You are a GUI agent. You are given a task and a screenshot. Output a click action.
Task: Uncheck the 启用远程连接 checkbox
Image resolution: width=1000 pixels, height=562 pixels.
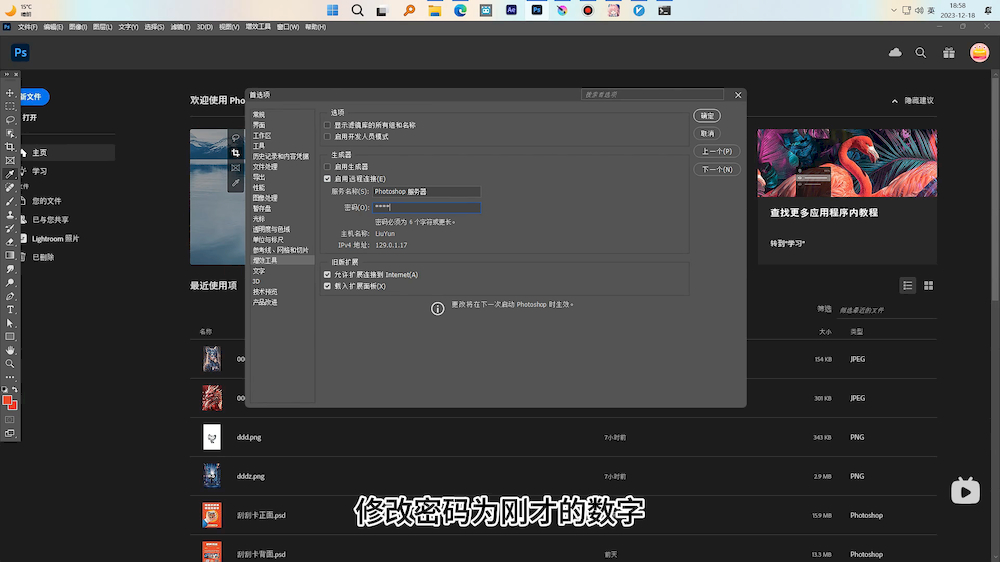click(x=327, y=178)
